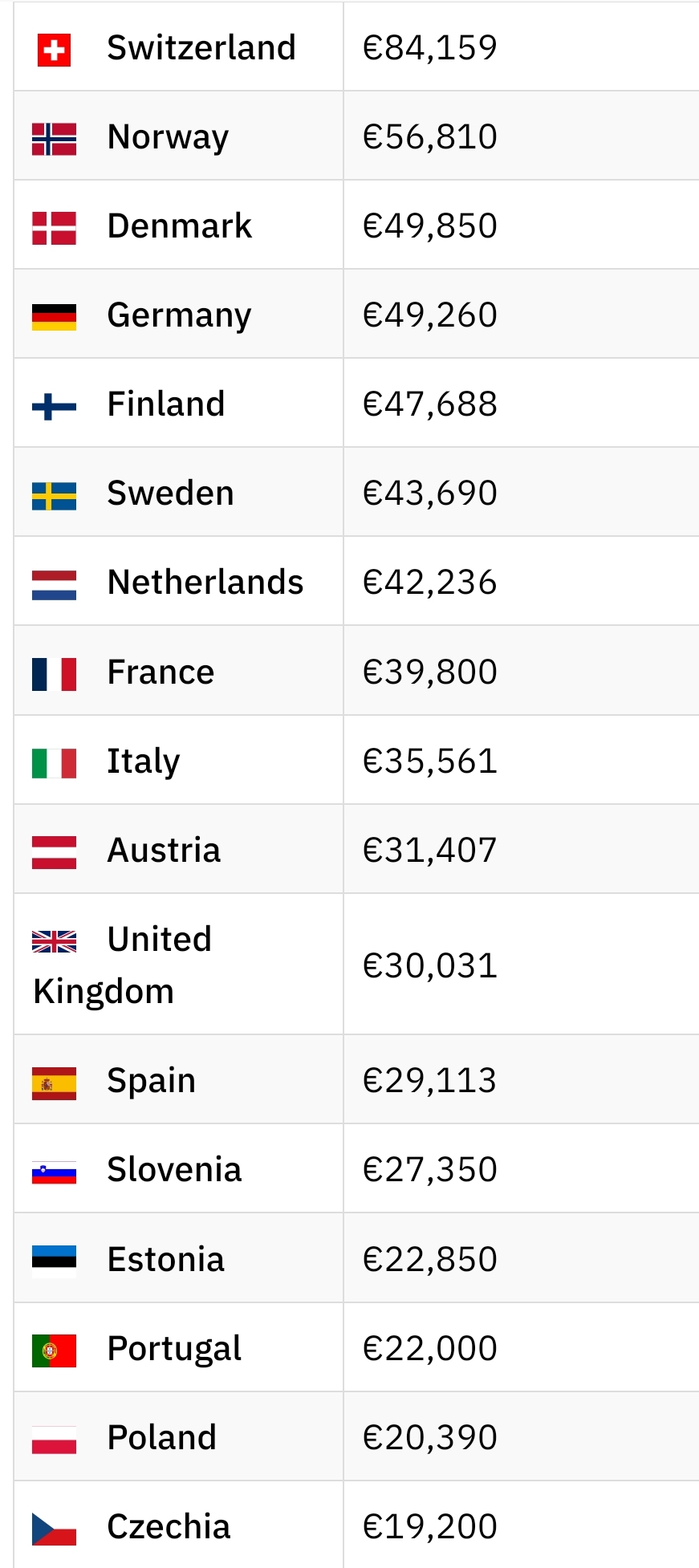Click the Switzerland flag icon
699x1568 pixels.
pos(54,50)
